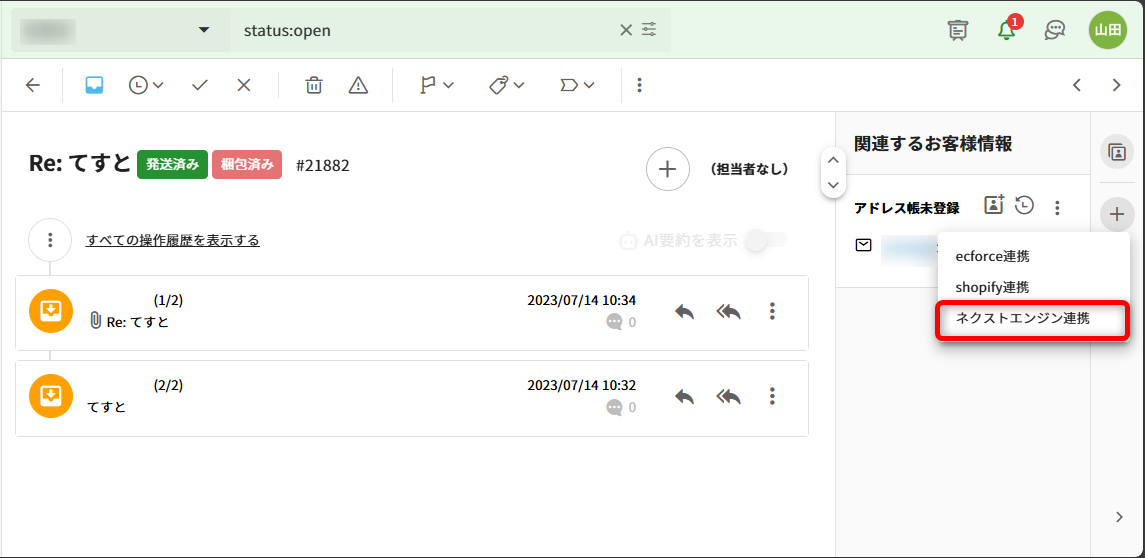Open the 山田 user avatar
Image resolution: width=1145 pixels, height=558 pixels.
[1108, 30]
